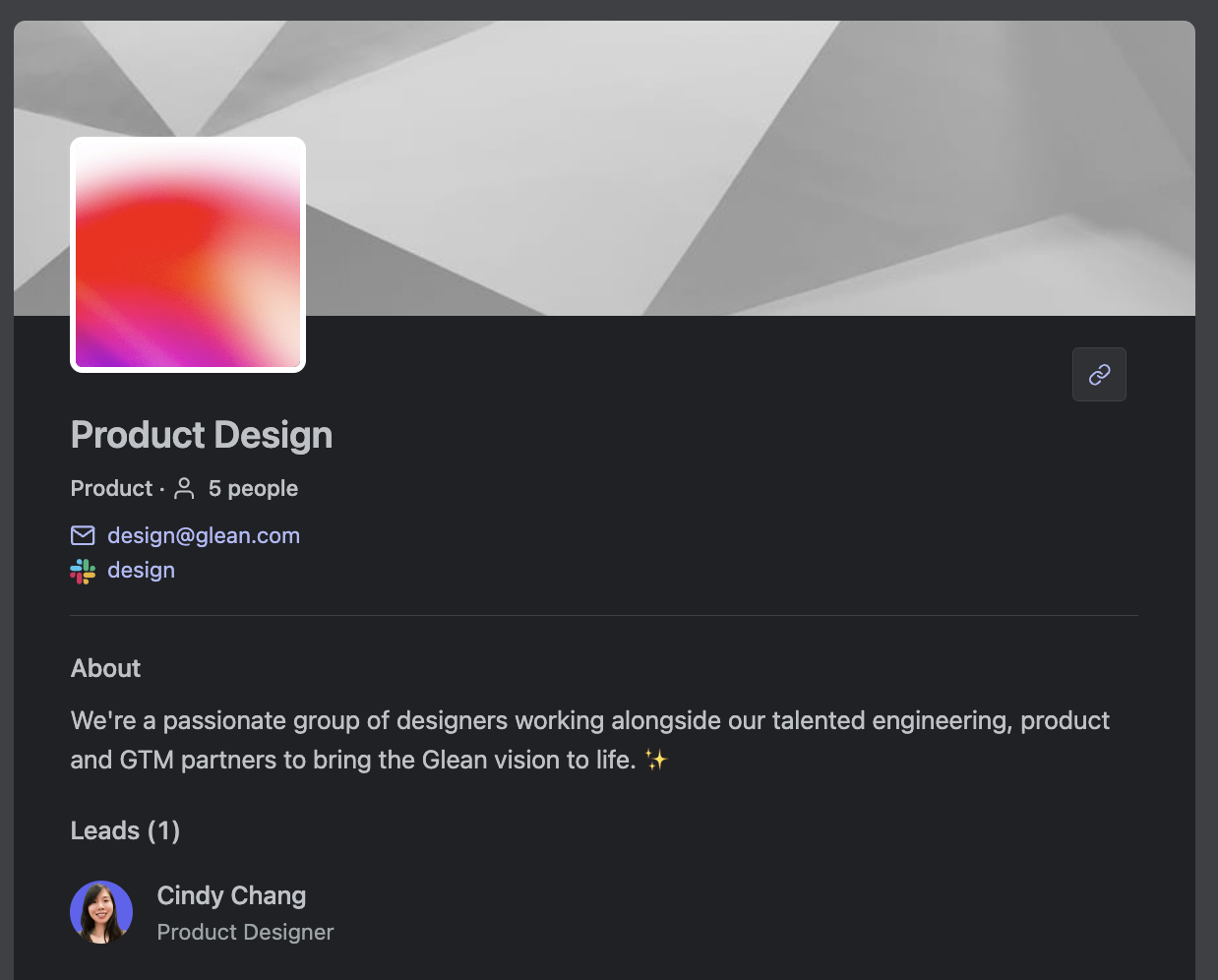
Task: Click the Leads (1) heading
Action: [125, 830]
